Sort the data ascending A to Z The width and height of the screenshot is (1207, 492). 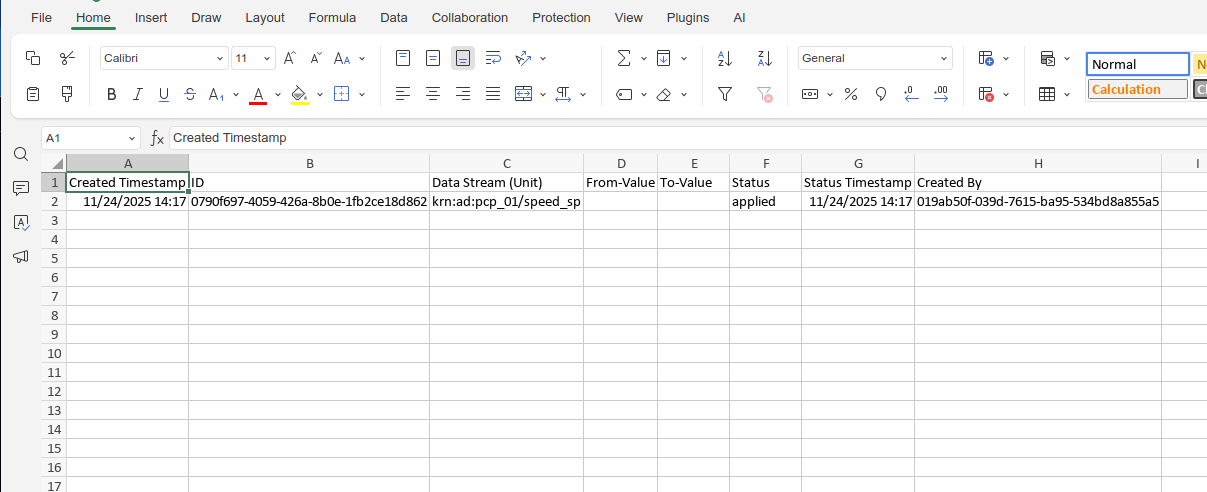[725, 58]
